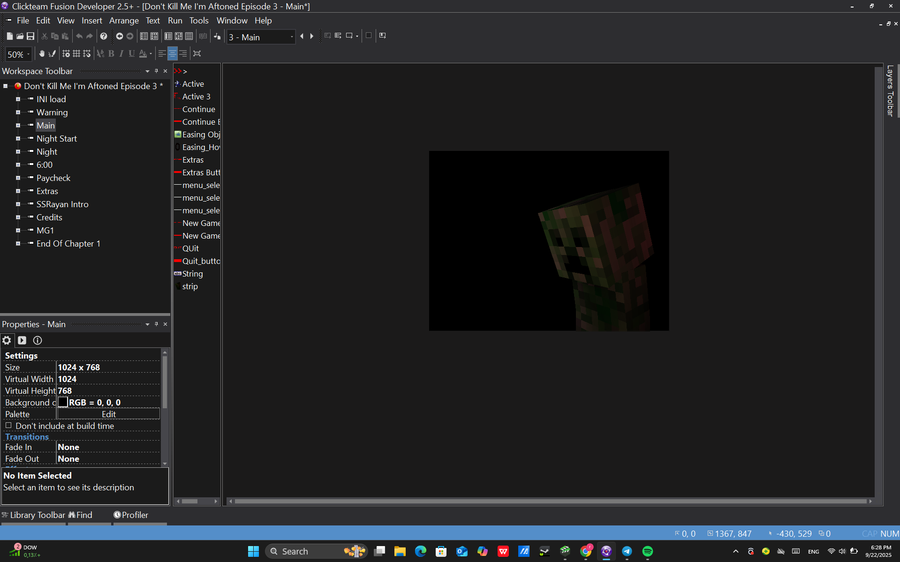Image resolution: width=900 pixels, height=562 pixels.
Task: Expand the Paycheck frame node
Action: click(x=18, y=178)
